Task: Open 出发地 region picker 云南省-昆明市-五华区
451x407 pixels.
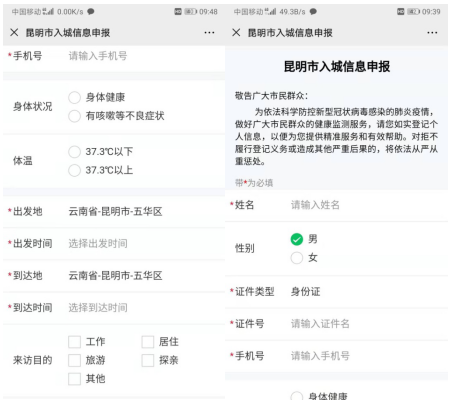Action: (115, 211)
